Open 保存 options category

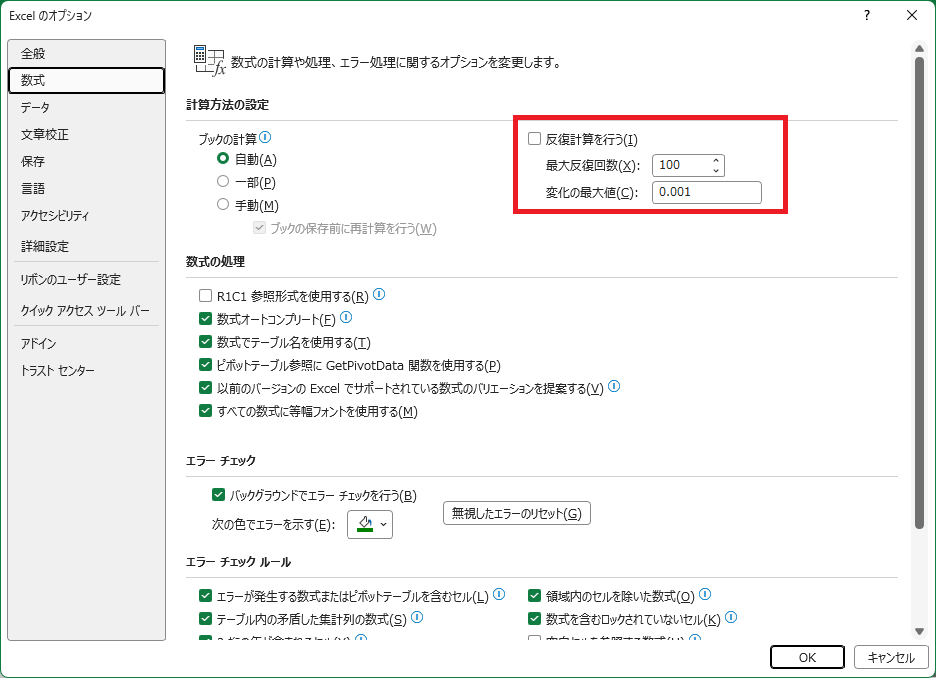(x=87, y=162)
